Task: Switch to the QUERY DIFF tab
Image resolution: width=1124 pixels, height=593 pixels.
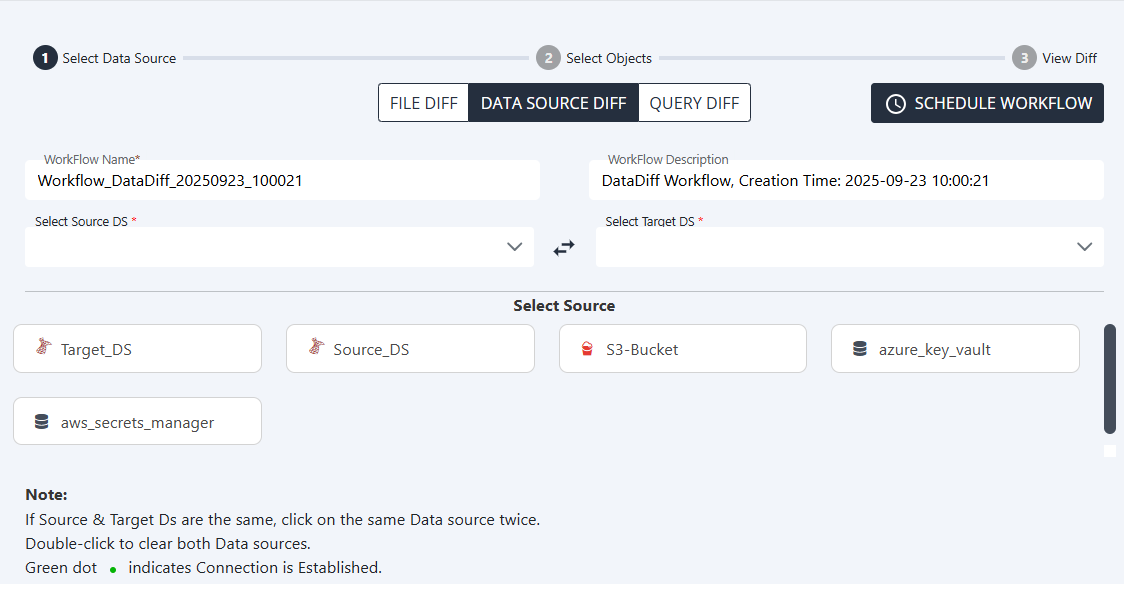Action: tap(694, 103)
